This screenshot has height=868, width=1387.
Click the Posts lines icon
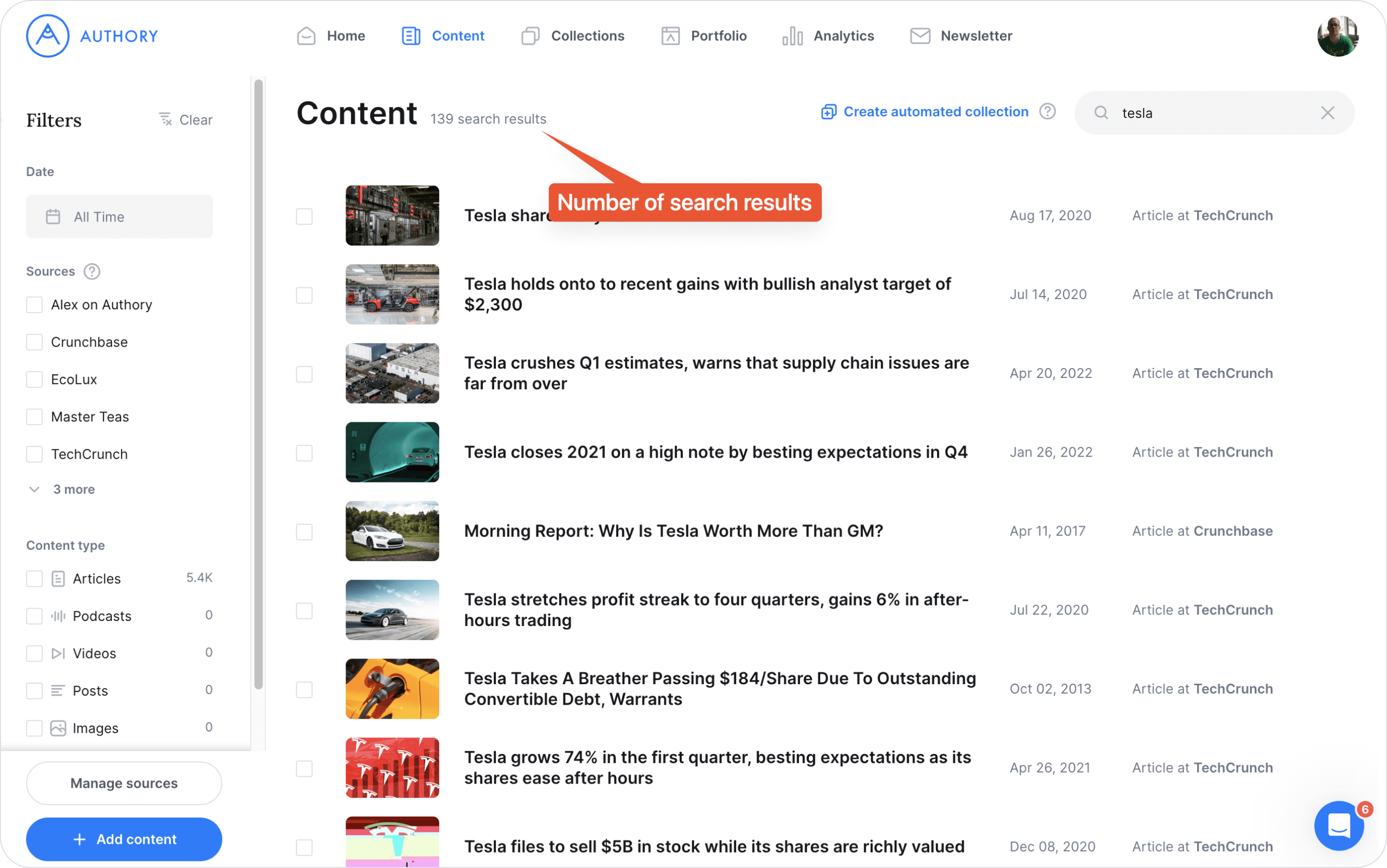(x=58, y=690)
